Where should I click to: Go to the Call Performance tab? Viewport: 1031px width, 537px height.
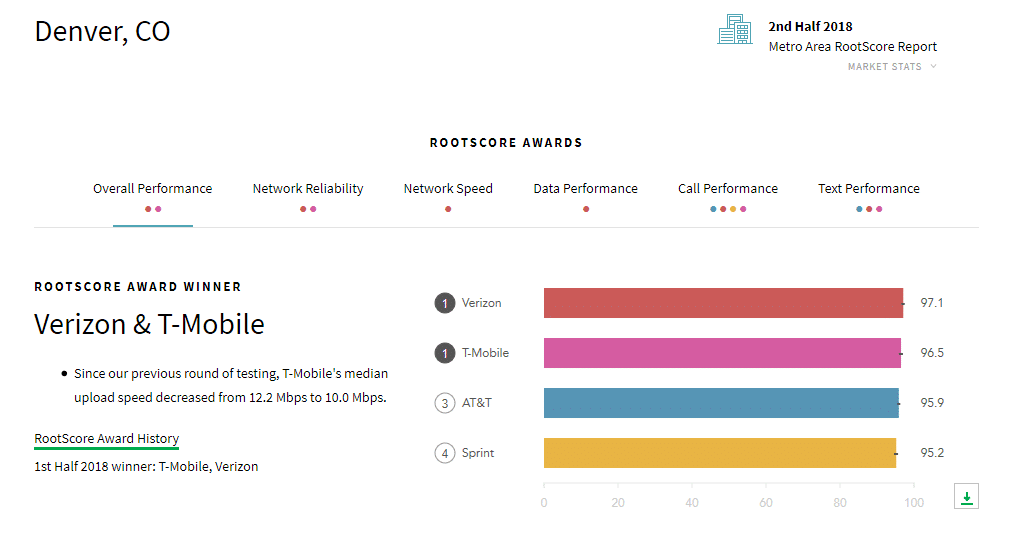pyautogui.click(x=728, y=189)
